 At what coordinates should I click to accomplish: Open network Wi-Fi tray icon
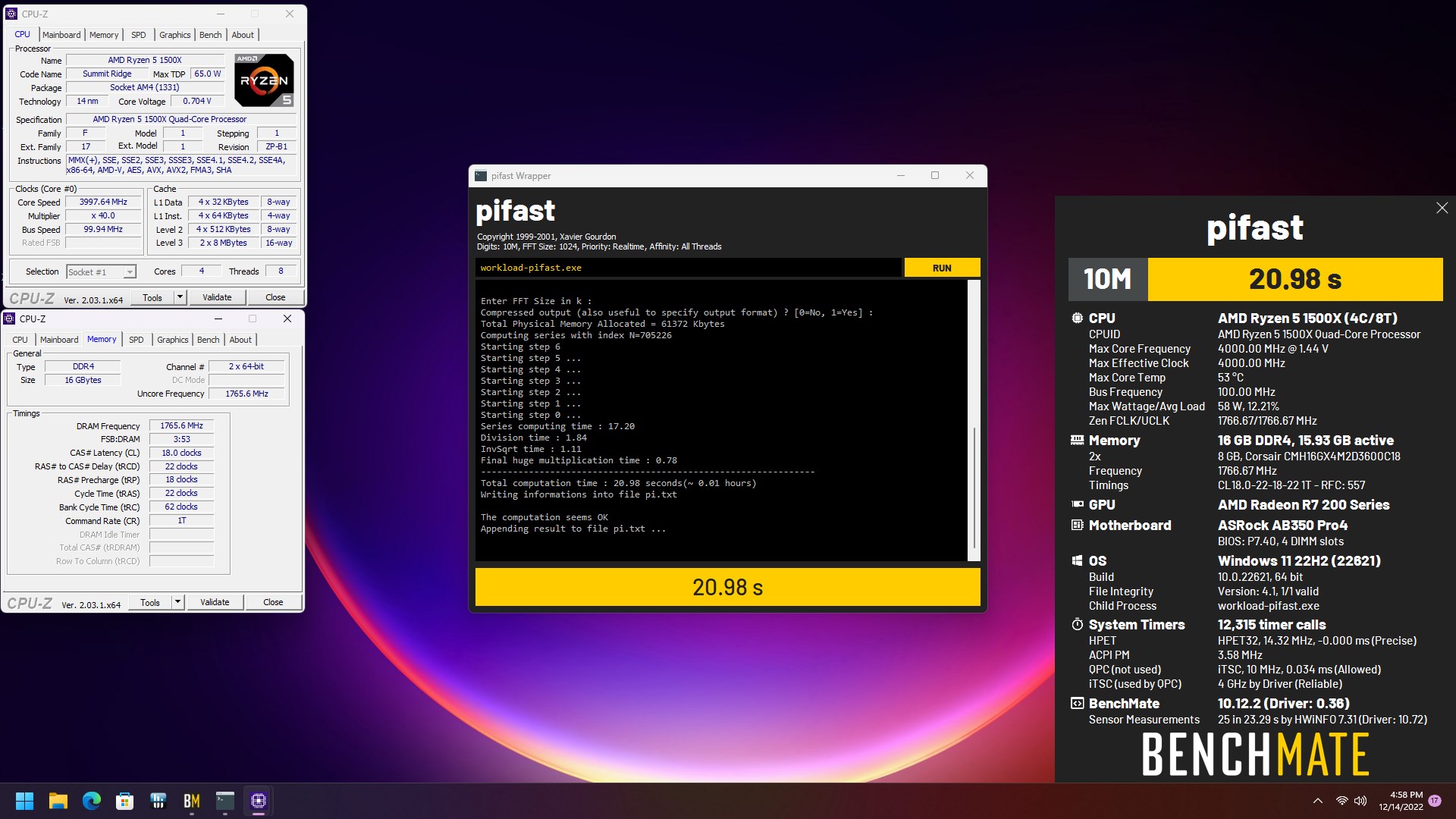click(x=1341, y=801)
